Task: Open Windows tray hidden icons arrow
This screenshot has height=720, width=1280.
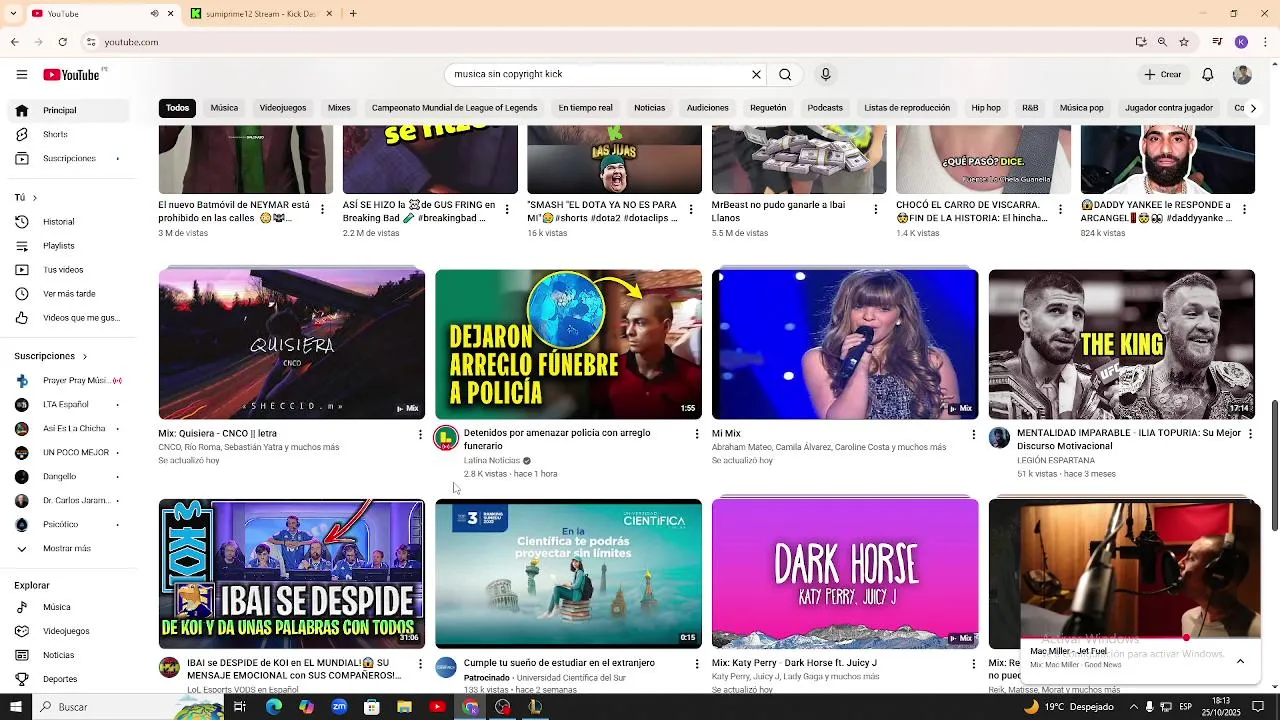Action: [1133, 707]
